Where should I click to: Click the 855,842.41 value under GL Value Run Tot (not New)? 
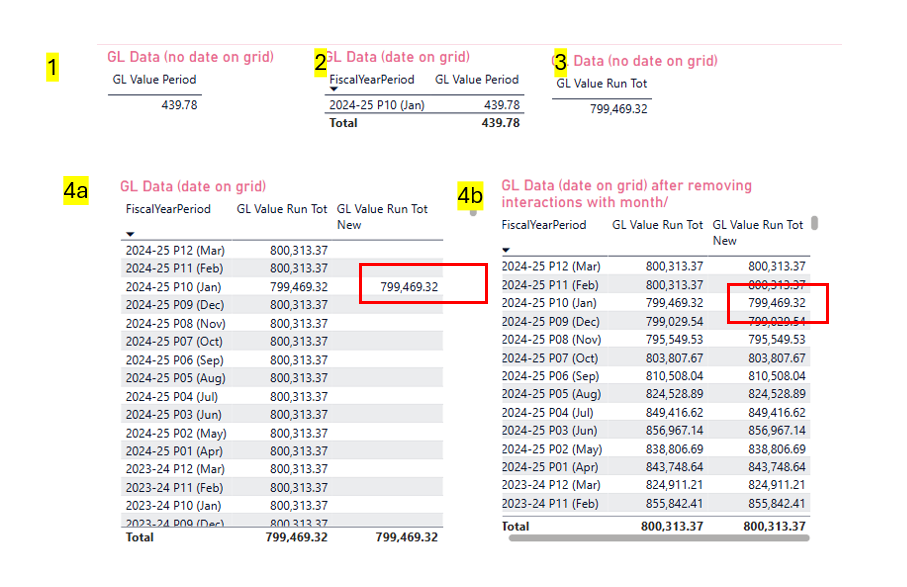tap(674, 504)
